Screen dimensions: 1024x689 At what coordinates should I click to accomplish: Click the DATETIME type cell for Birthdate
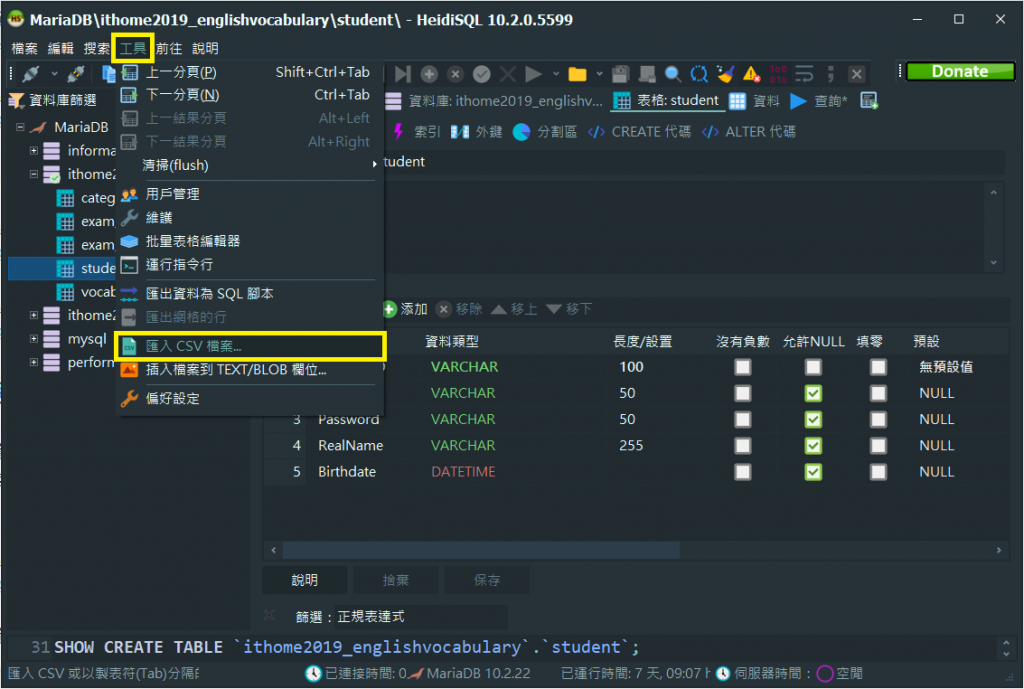pyautogui.click(x=463, y=472)
